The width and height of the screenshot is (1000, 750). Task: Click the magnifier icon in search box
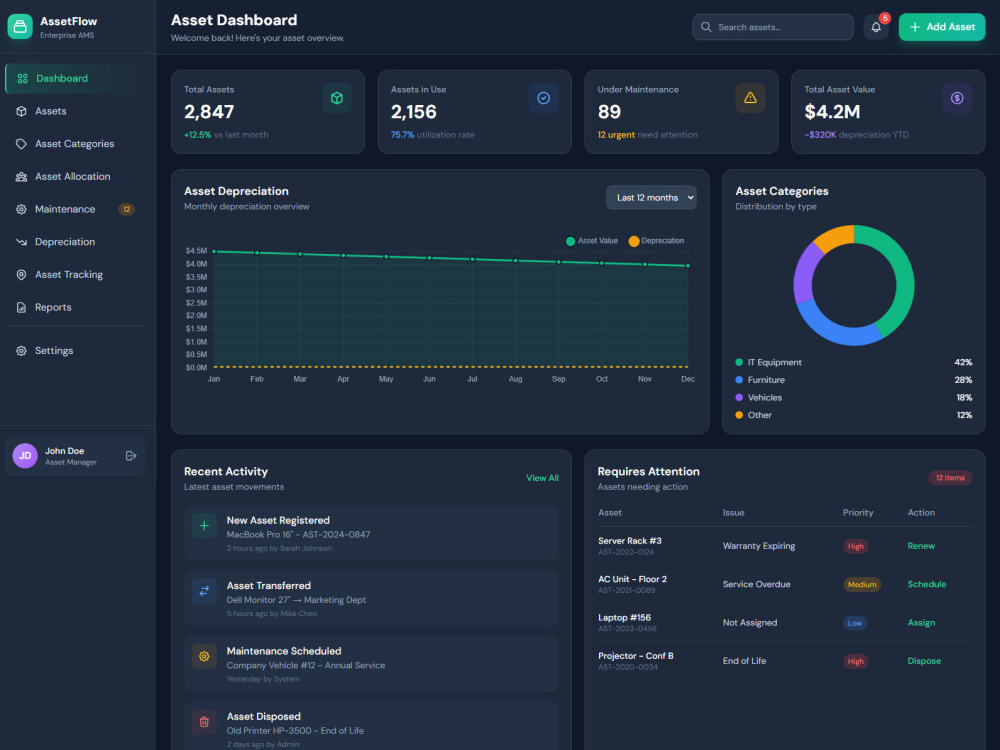pos(706,27)
